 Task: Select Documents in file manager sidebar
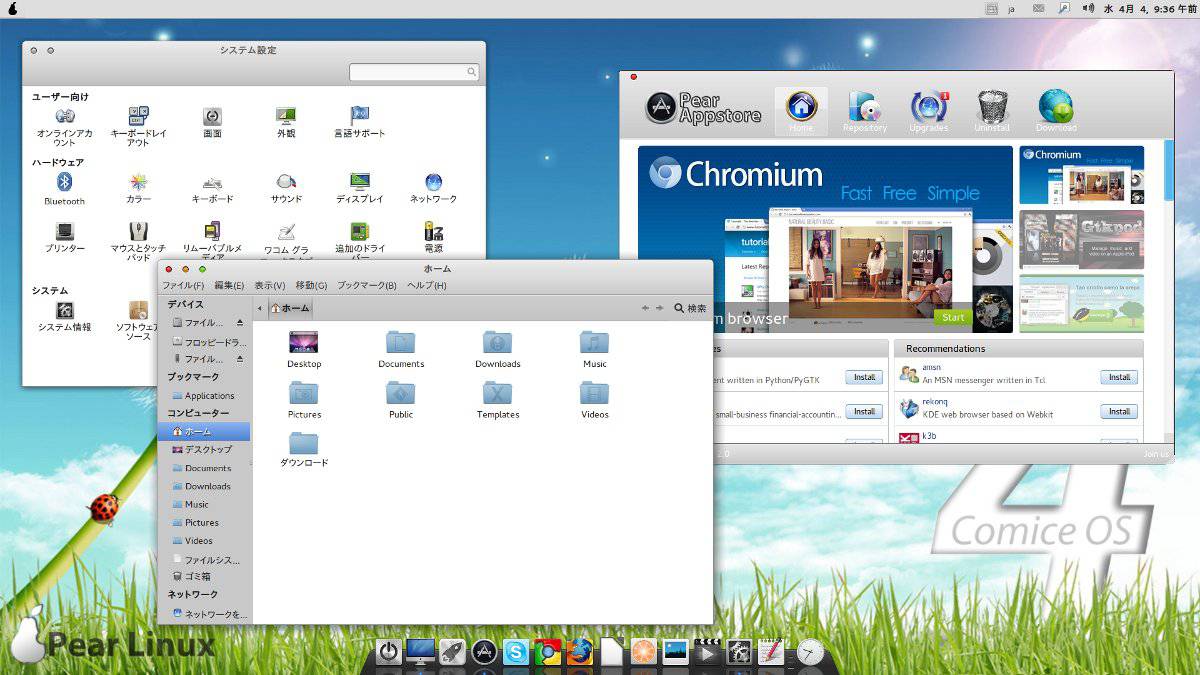204,468
